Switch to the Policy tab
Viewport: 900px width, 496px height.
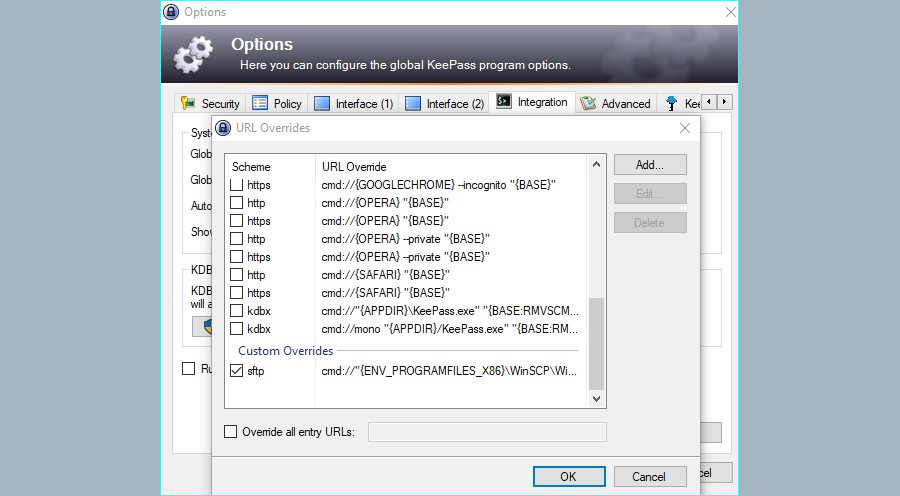pos(277,103)
